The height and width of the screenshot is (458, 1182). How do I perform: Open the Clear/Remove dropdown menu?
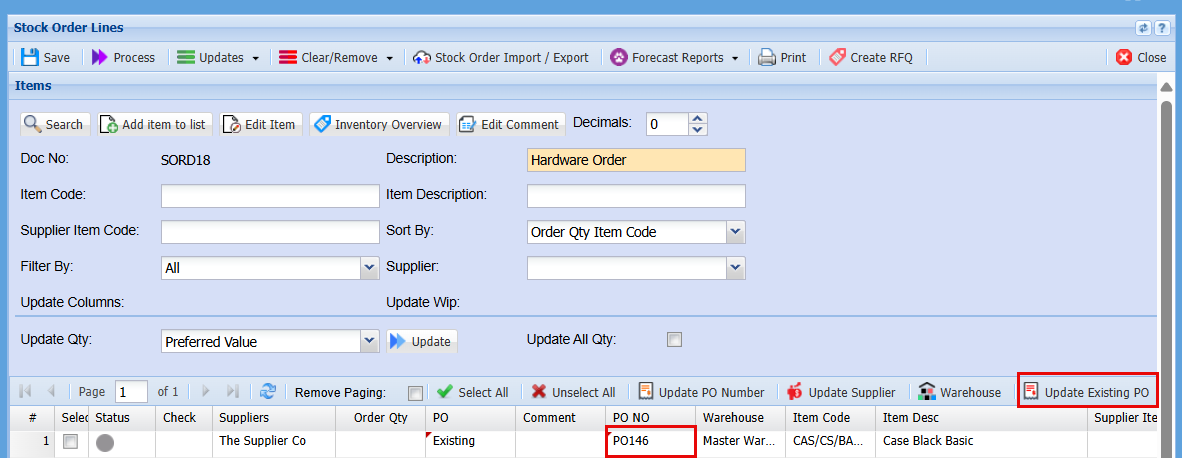pos(336,57)
